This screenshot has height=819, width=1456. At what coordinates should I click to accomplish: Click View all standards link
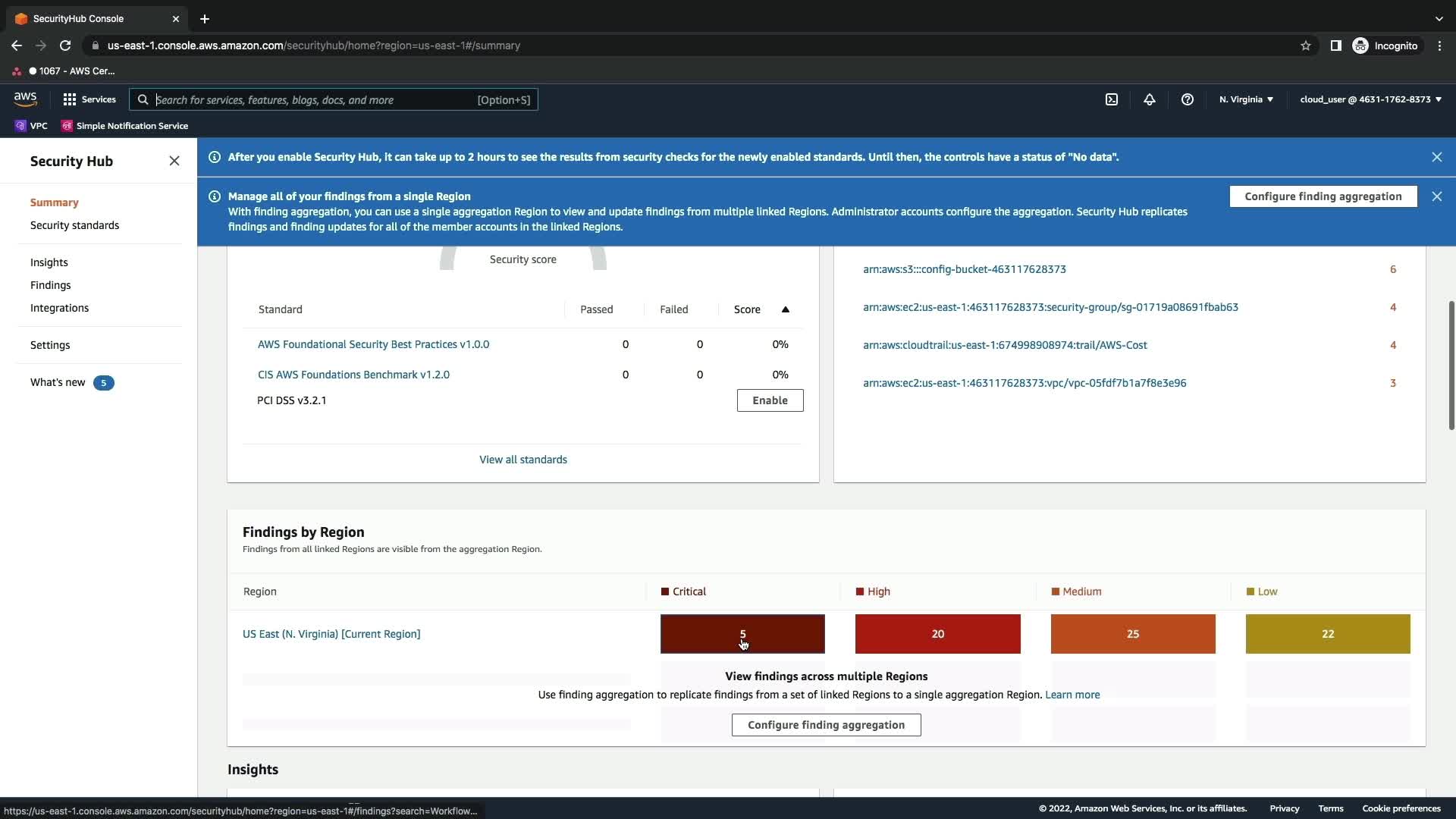coord(523,460)
